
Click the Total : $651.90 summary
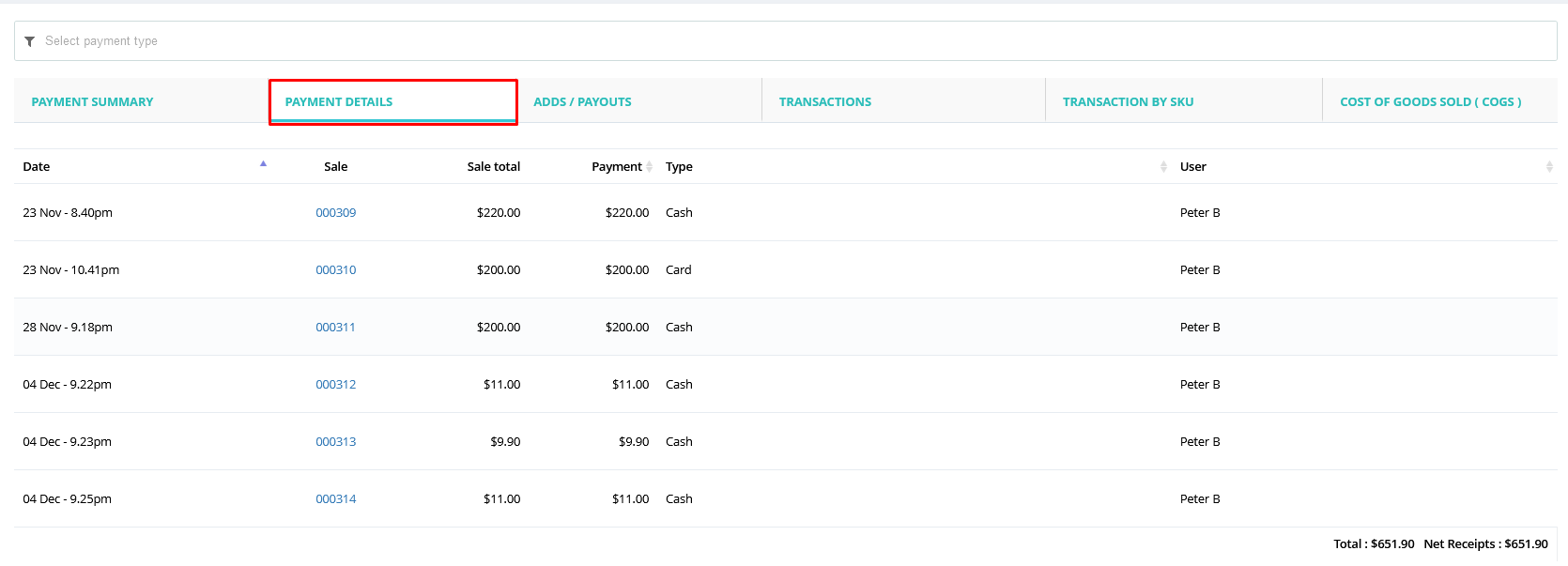click(x=1374, y=543)
